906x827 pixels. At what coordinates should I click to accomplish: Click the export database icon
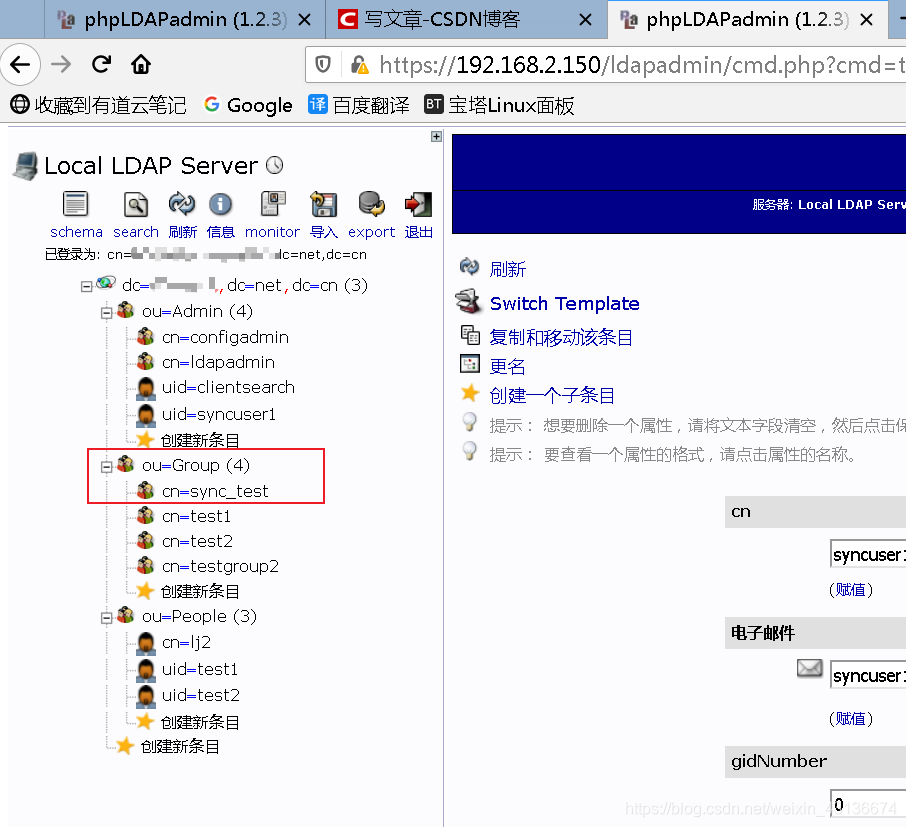[372, 205]
